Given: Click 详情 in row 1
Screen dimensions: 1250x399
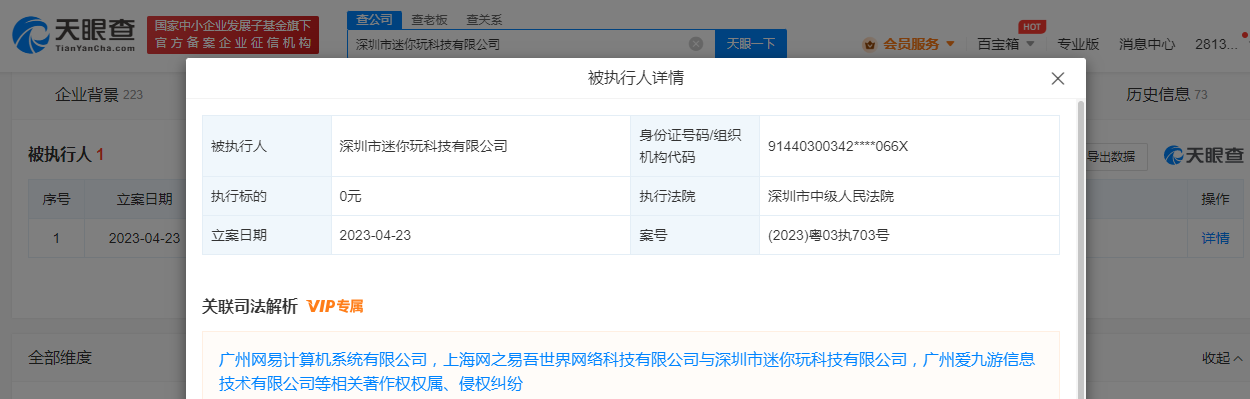Looking at the screenshot, I should click(1214, 238).
